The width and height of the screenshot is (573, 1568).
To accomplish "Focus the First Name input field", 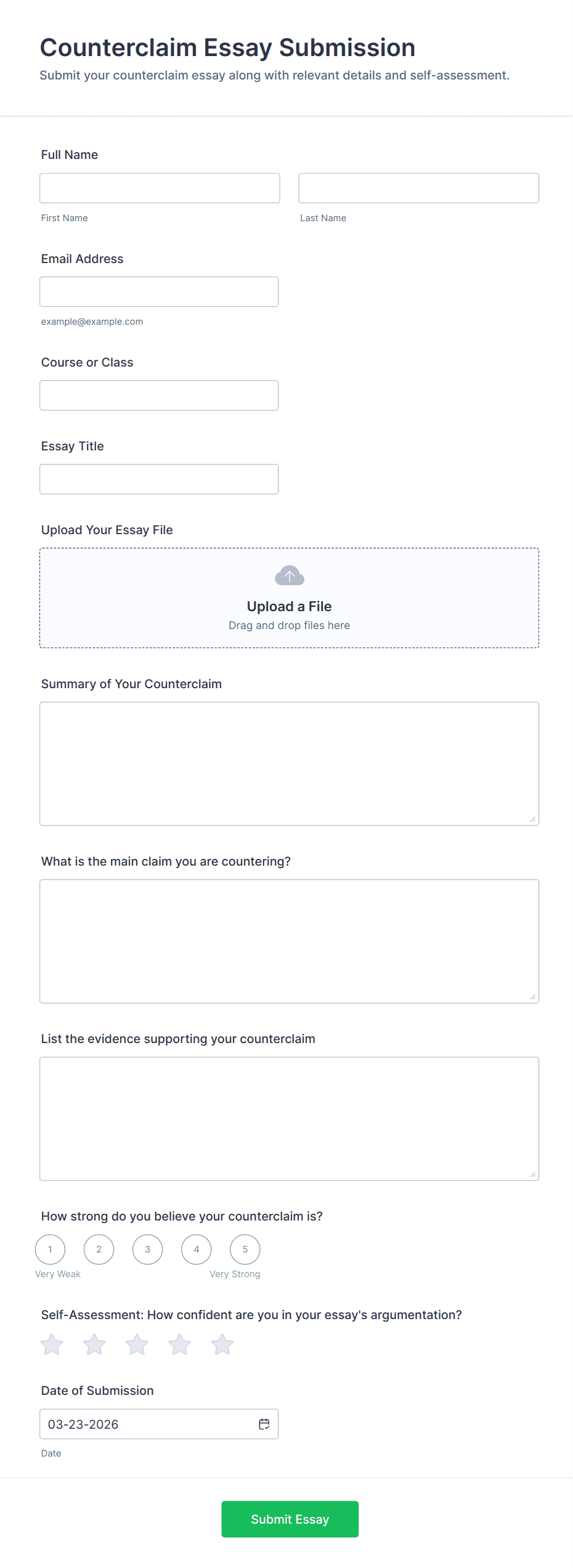I will pyautogui.click(x=160, y=188).
